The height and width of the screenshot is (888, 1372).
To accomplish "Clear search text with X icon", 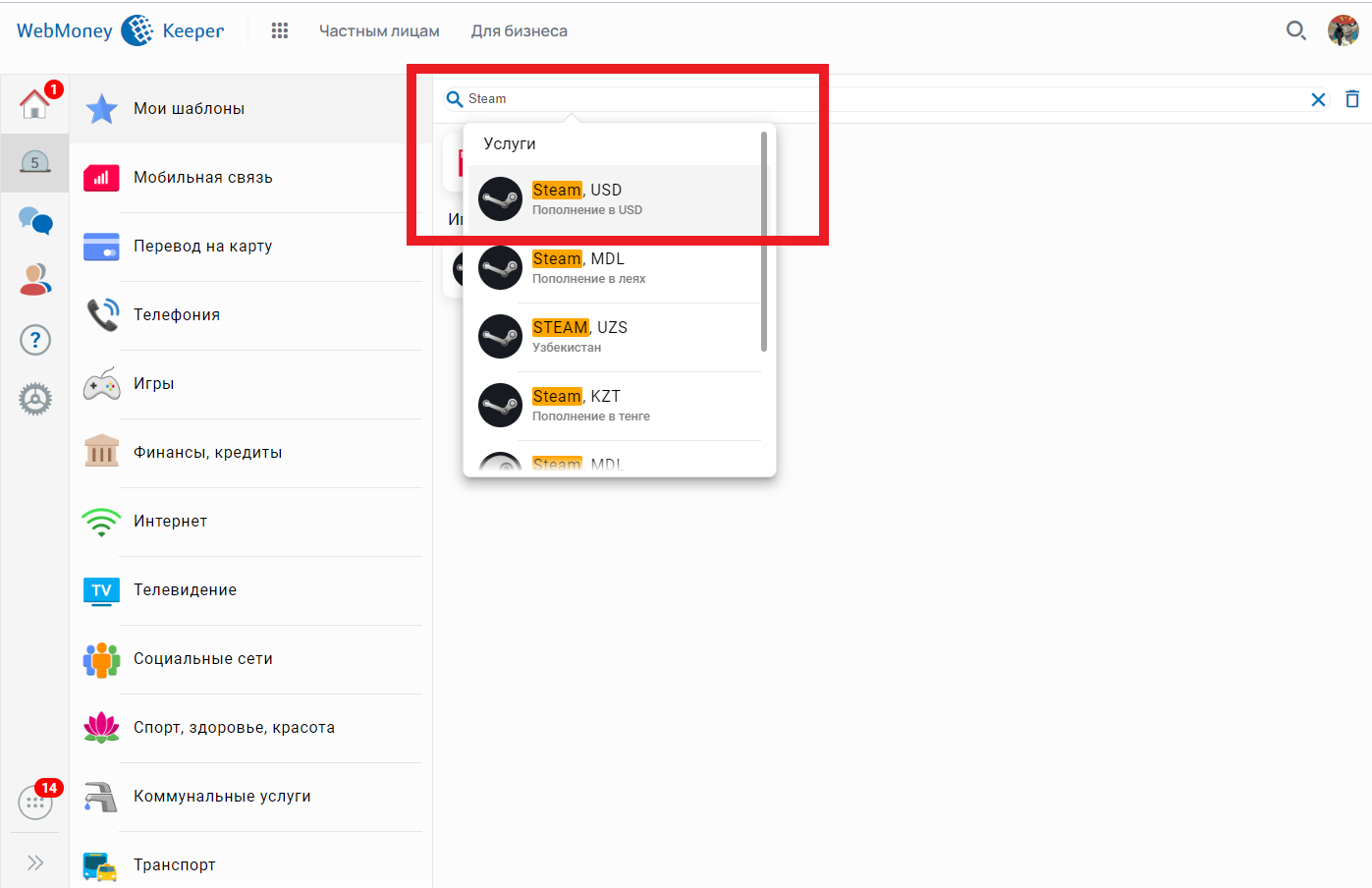I will click(1318, 99).
